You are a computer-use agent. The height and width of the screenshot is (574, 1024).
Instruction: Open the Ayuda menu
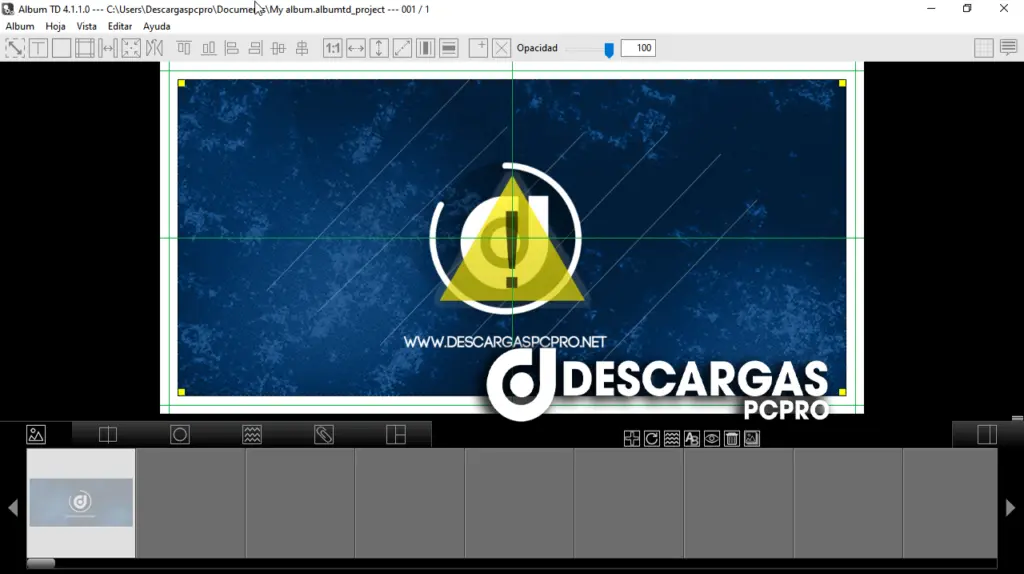tap(157, 26)
